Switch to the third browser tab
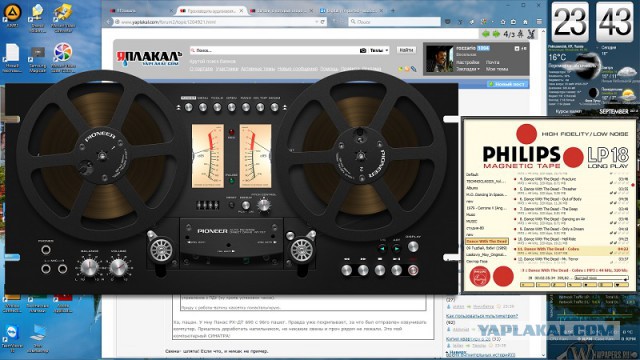 tap(281, 11)
